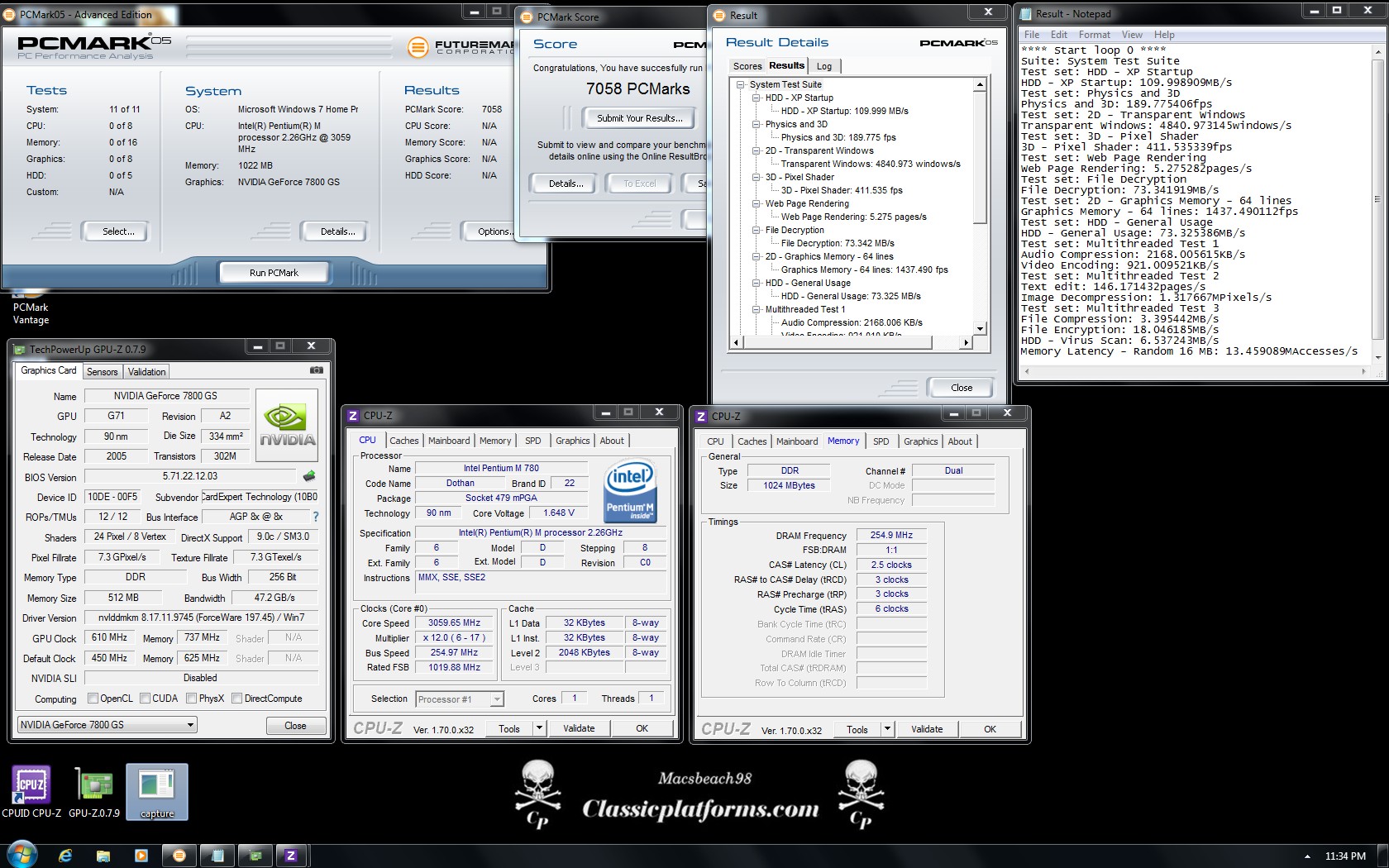The image size is (1389, 868).
Task: Click the Result tree vertical scrollbar thumb
Action: [980, 157]
